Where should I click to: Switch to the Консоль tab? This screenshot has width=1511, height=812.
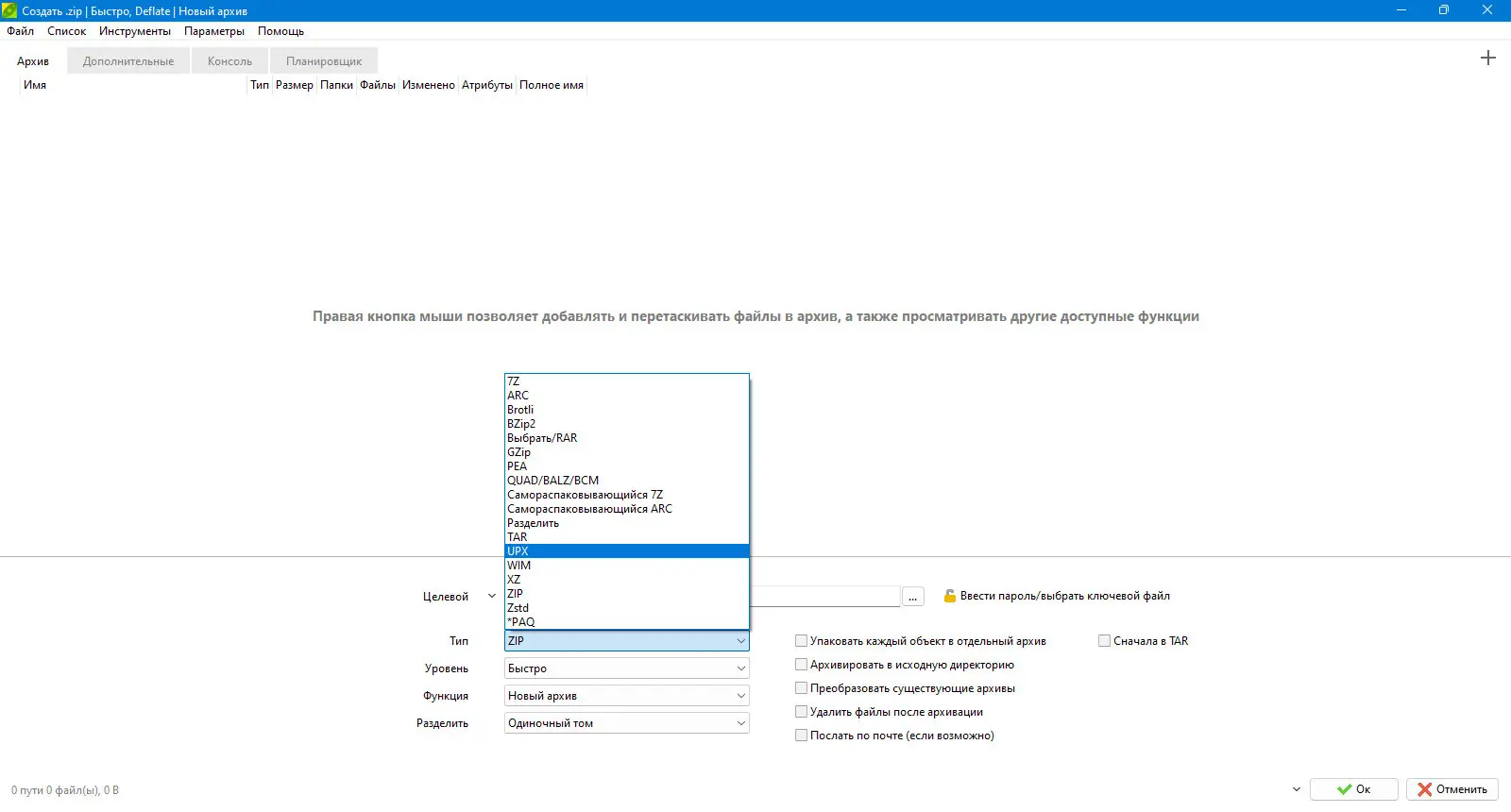pos(229,61)
